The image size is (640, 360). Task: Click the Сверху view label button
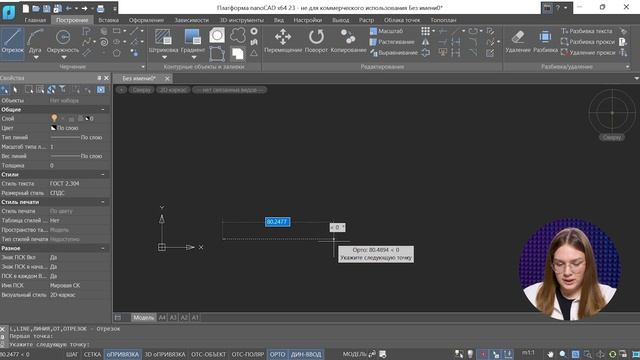(142, 90)
